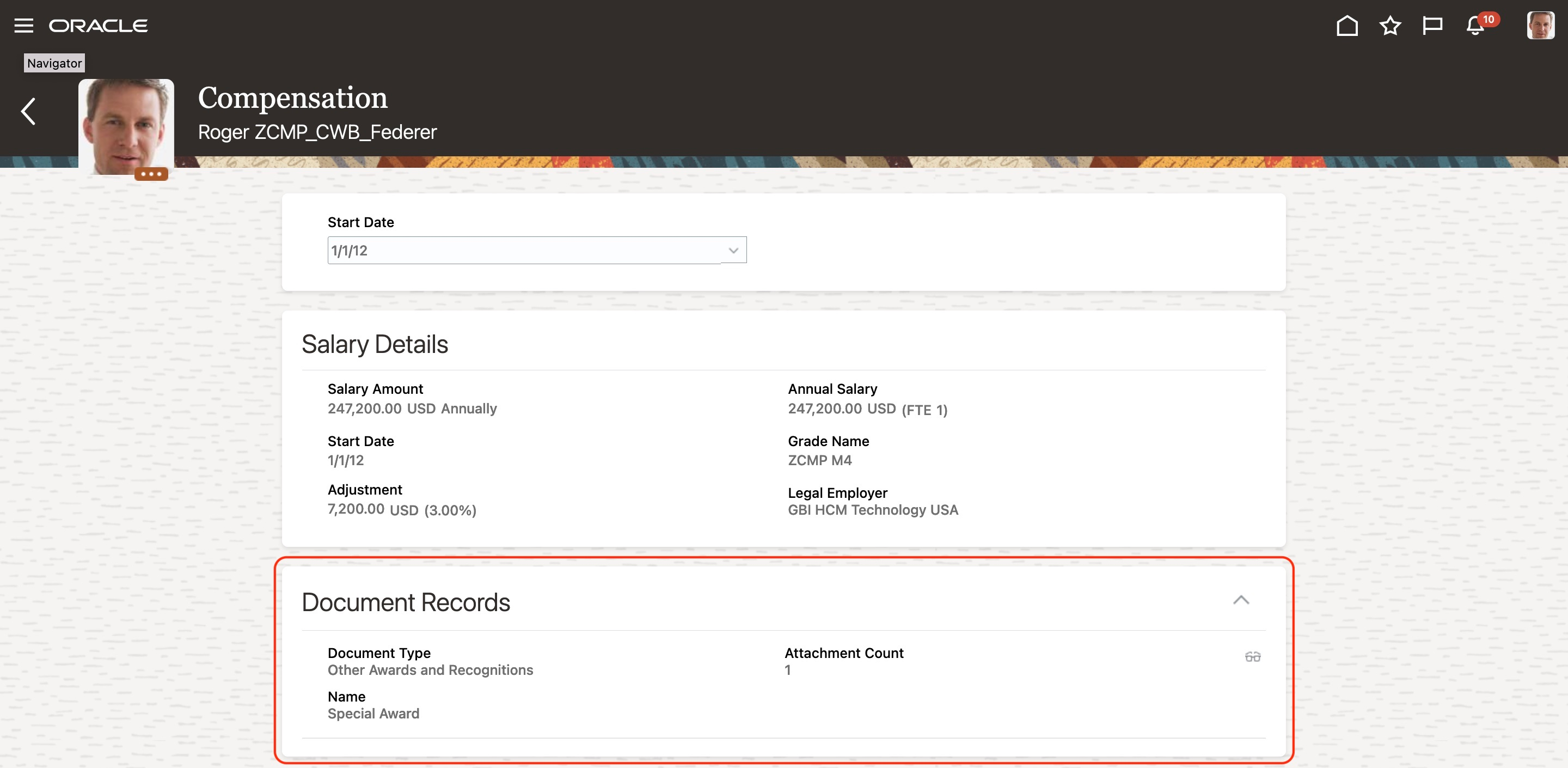Click the Compensation page title
Image resolution: width=1568 pixels, height=768 pixels.
coord(292,97)
